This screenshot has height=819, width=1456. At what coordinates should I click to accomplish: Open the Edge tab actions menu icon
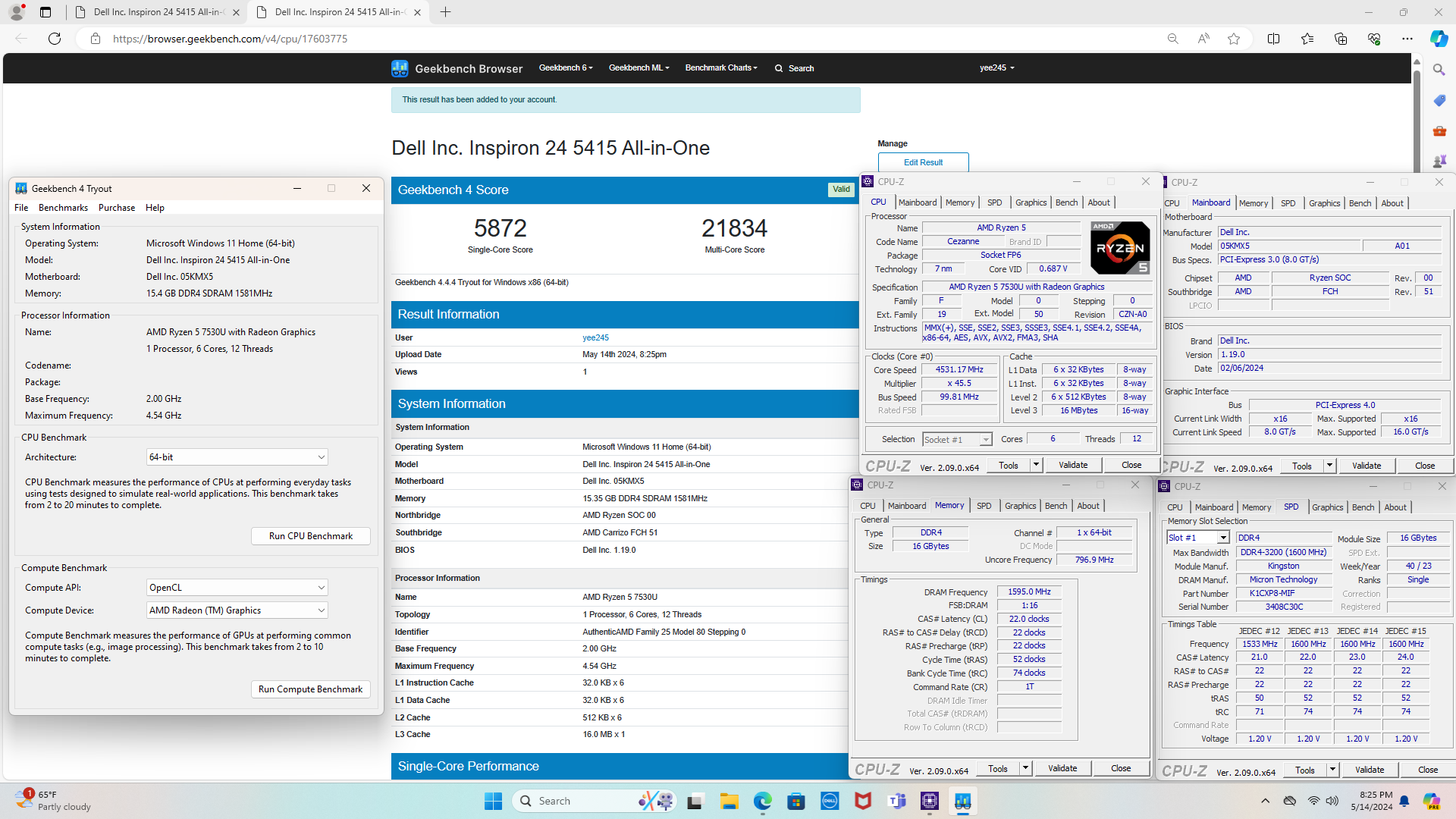(45, 12)
